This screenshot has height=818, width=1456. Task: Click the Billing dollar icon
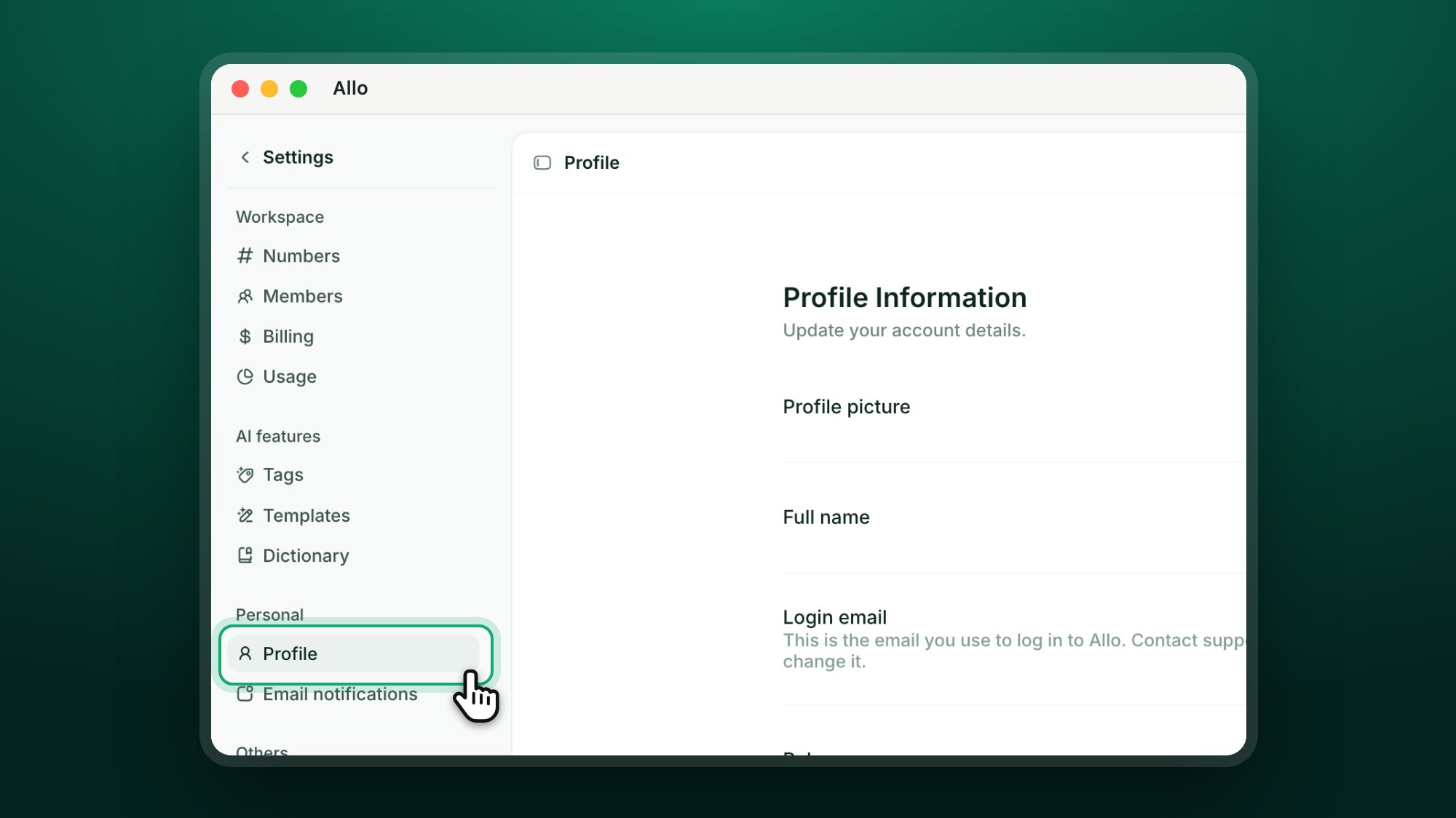(245, 336)
